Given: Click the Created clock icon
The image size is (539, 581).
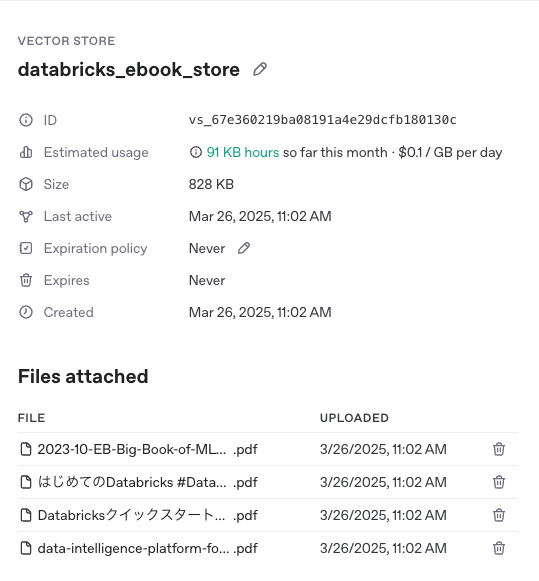Looking at the screenshot, I should (x=26, y=312).
